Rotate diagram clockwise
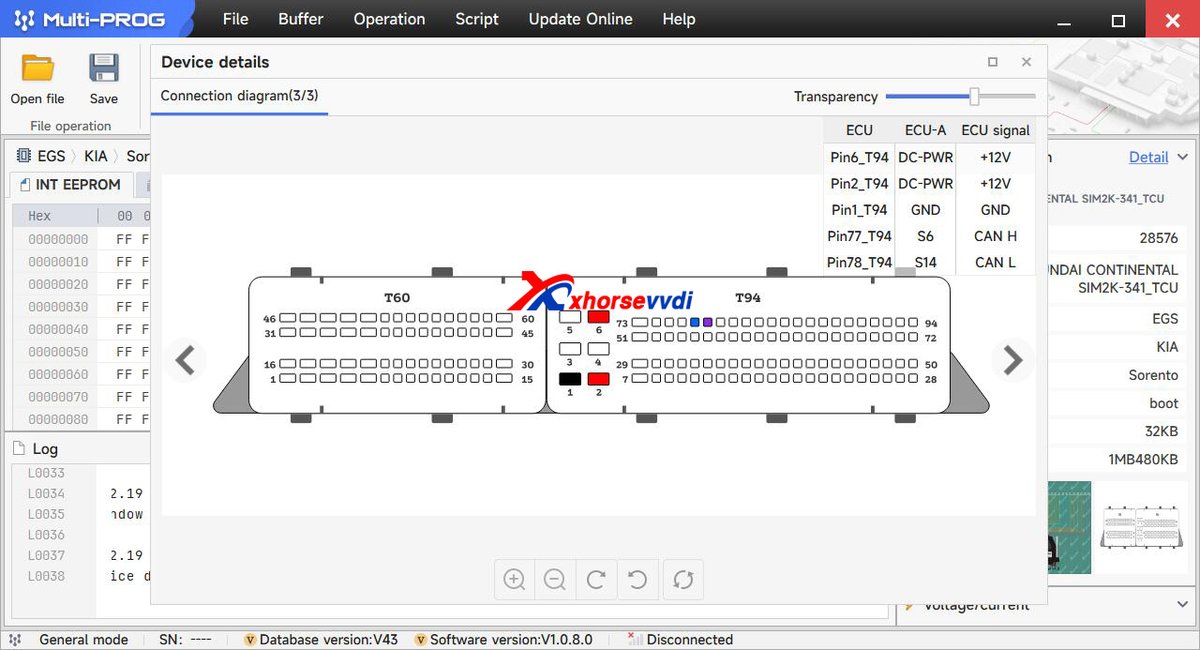1200x650 pixels. [x=596, y=579]
